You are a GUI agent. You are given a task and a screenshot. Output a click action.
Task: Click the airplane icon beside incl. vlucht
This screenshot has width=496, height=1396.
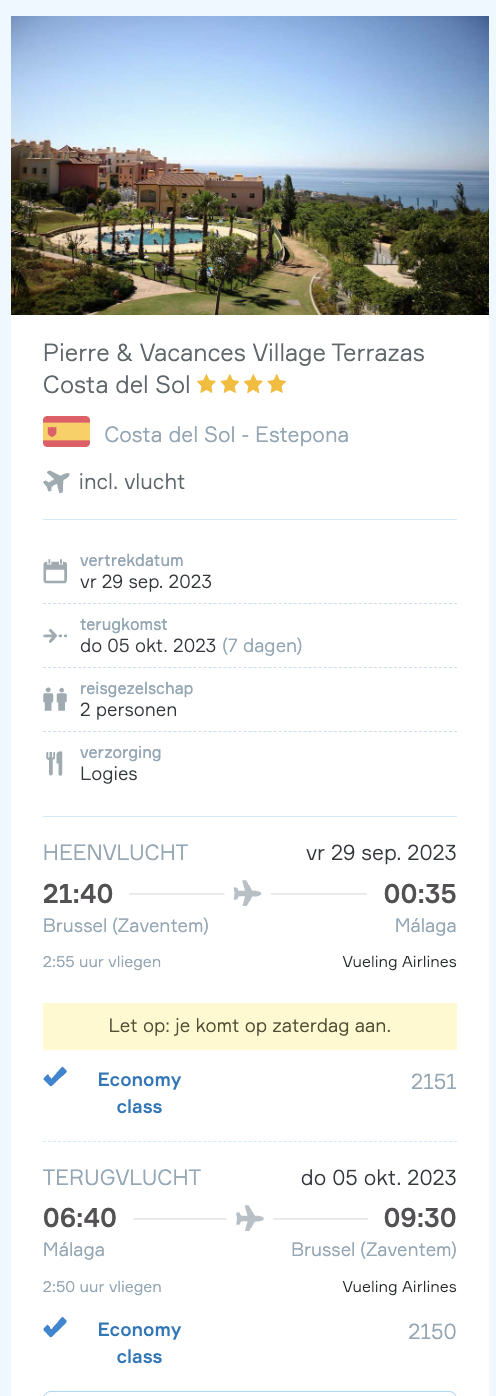pyautogui.click(x=56, y=482)
